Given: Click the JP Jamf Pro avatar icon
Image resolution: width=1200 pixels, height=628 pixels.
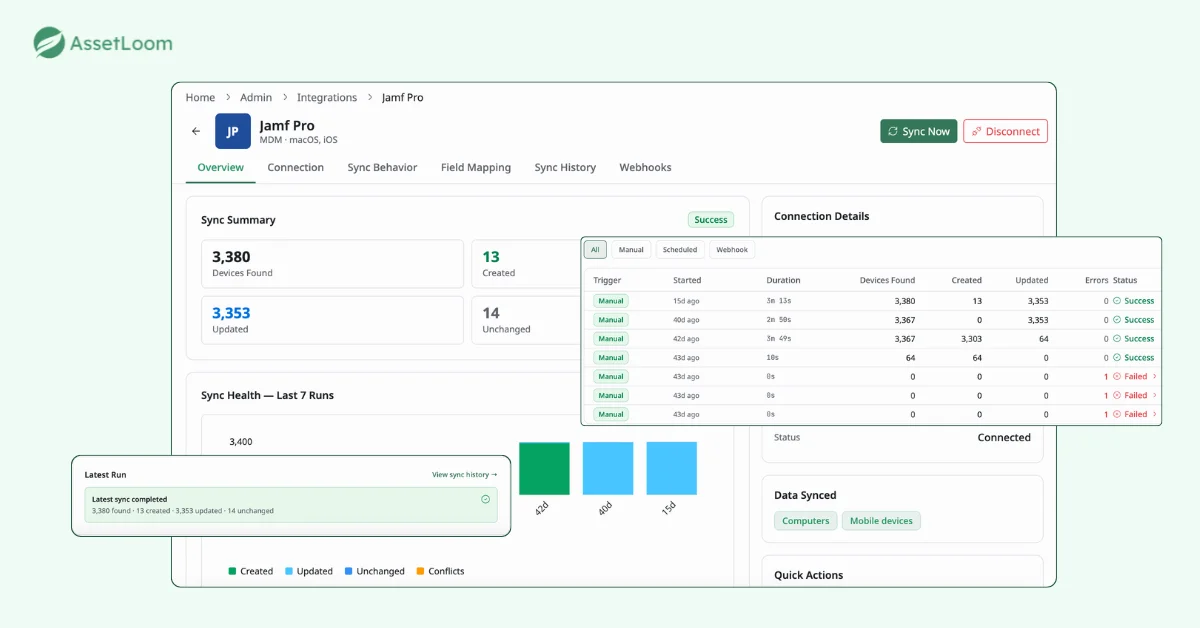Looking at the screenshot, I should pos(233,131).
